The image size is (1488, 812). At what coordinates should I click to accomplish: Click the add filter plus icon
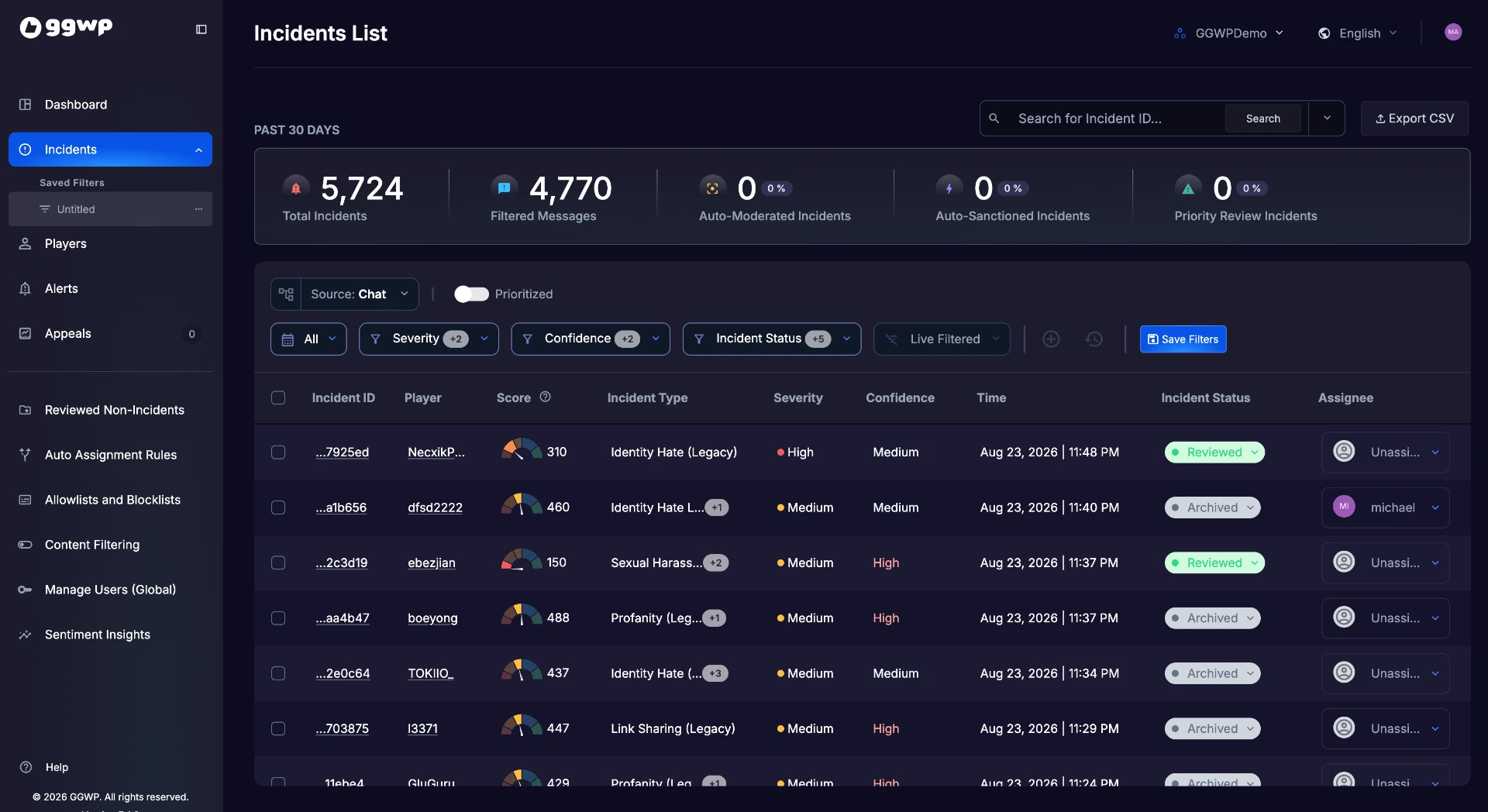click(1051, 339)
